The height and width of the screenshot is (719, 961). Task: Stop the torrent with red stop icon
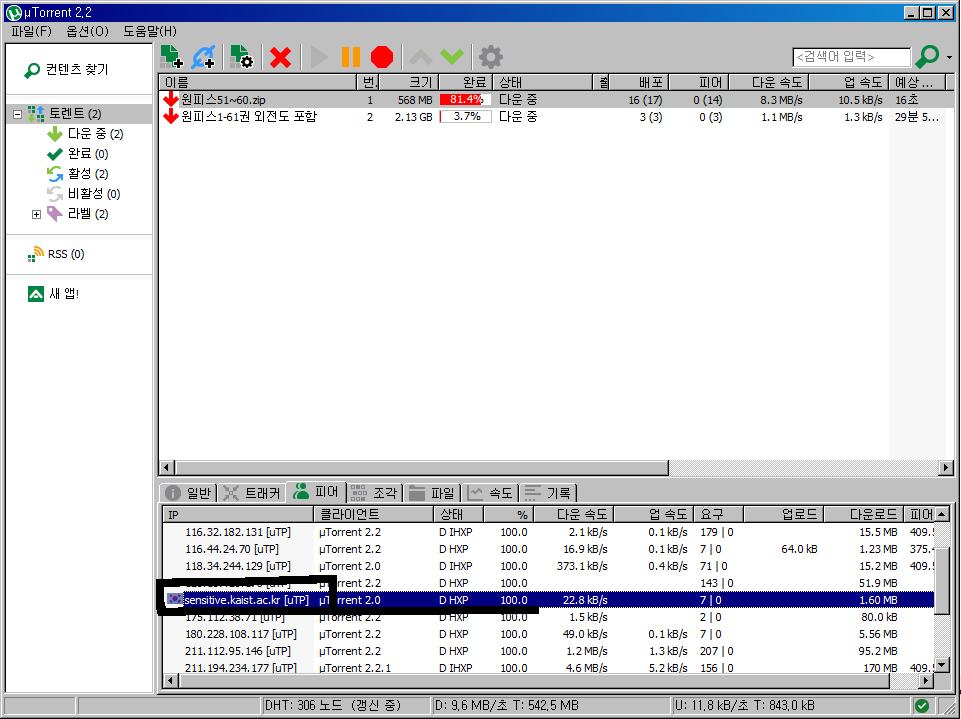[382, 58]
